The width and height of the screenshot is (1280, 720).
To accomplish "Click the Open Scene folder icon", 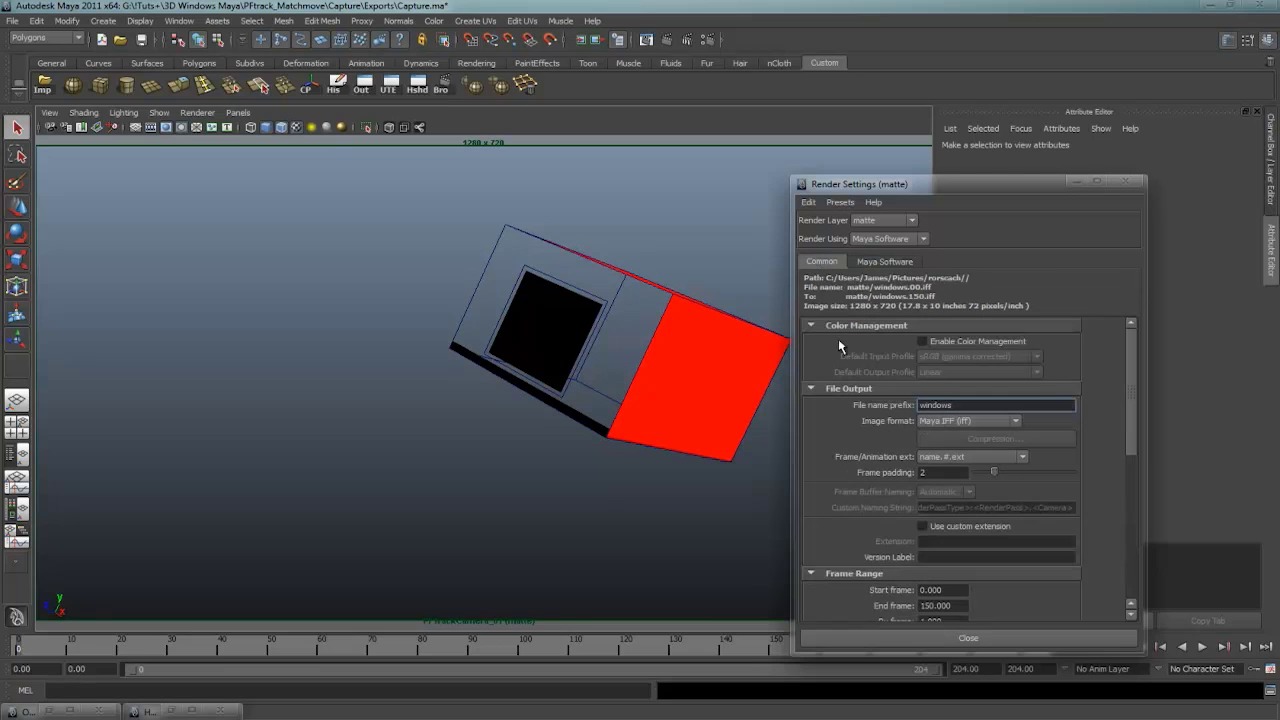I will click(120, 40).
